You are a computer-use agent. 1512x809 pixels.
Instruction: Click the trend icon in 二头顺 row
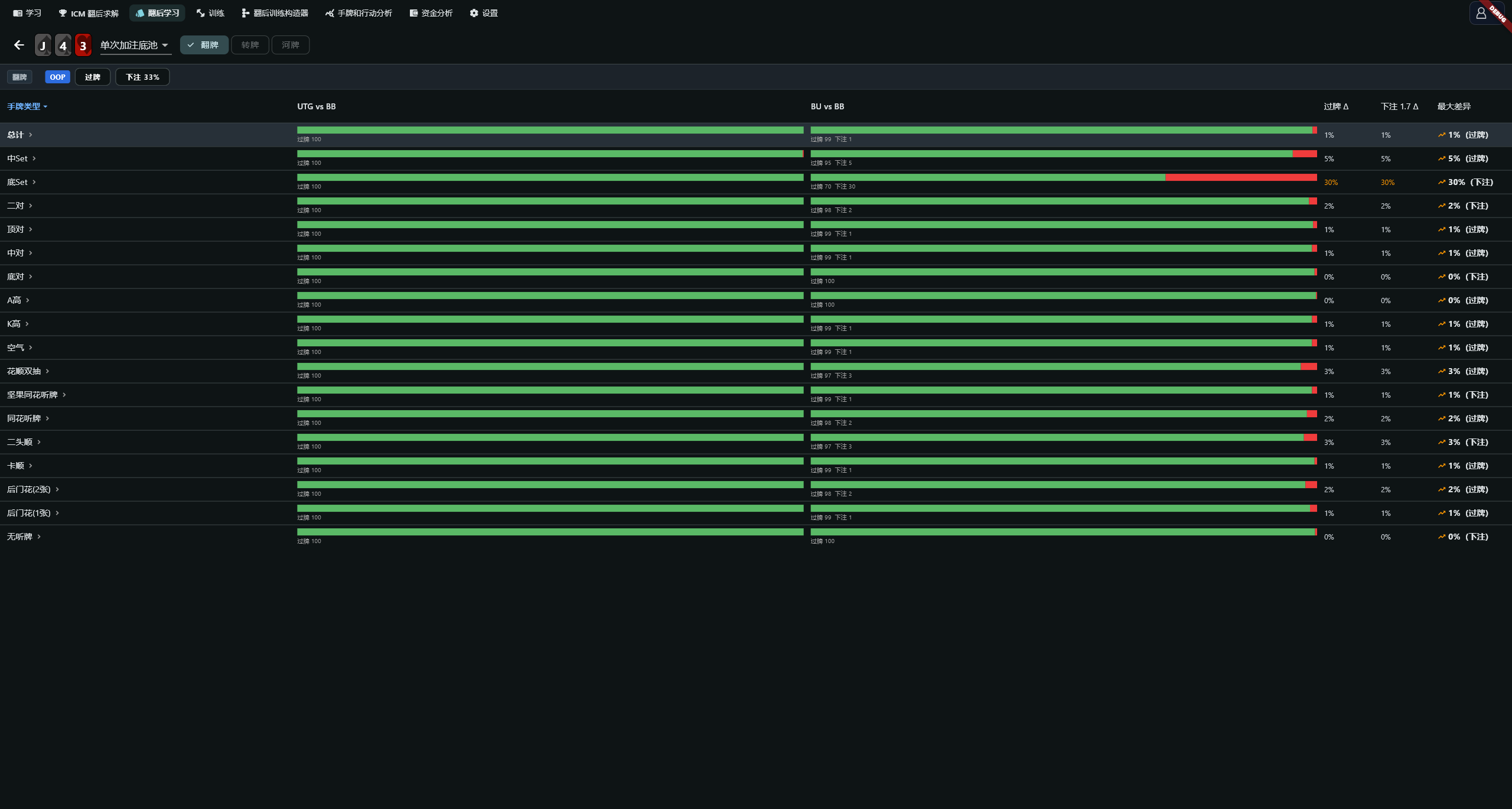[1442, 442]
